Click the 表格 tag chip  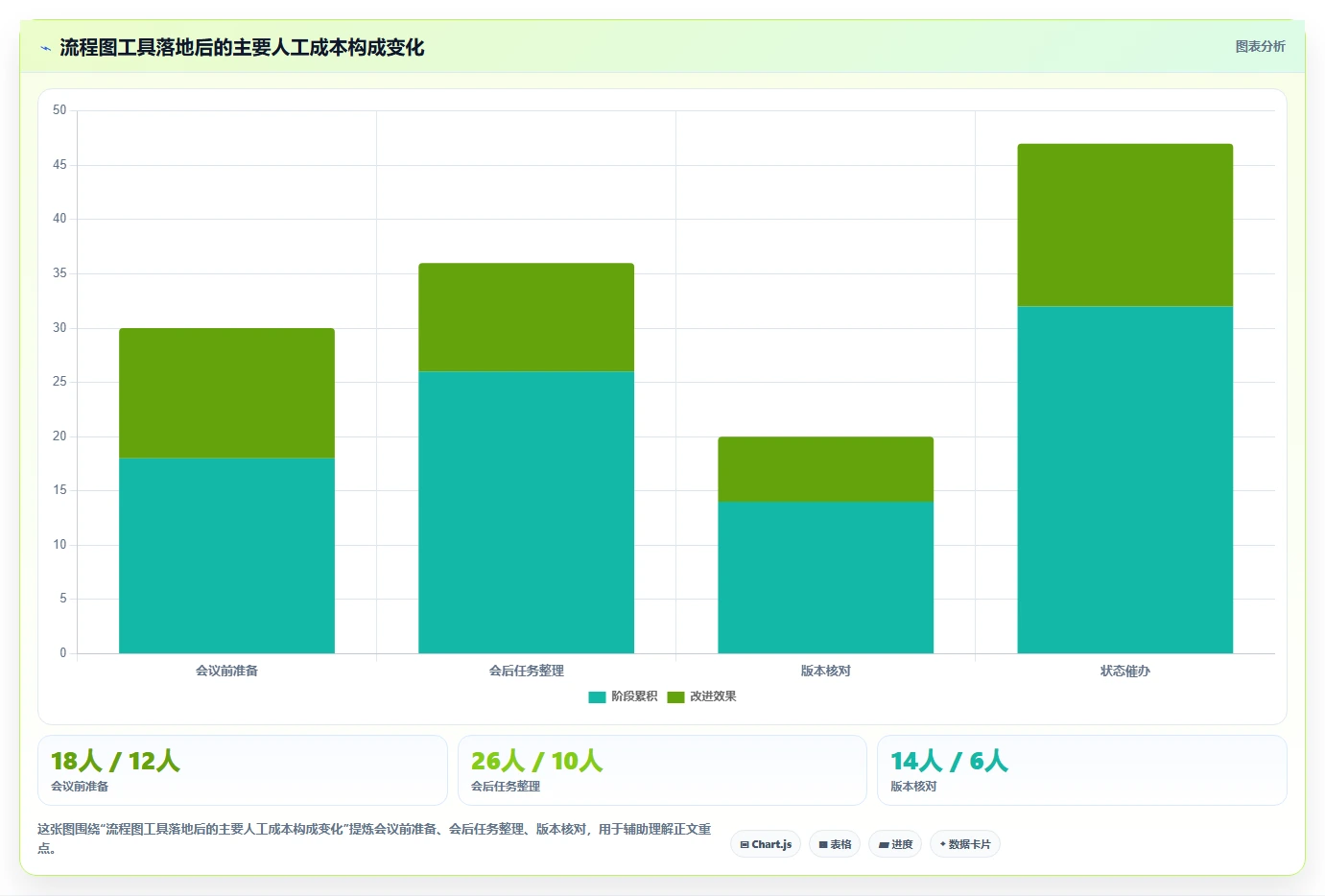click(835, 844)
